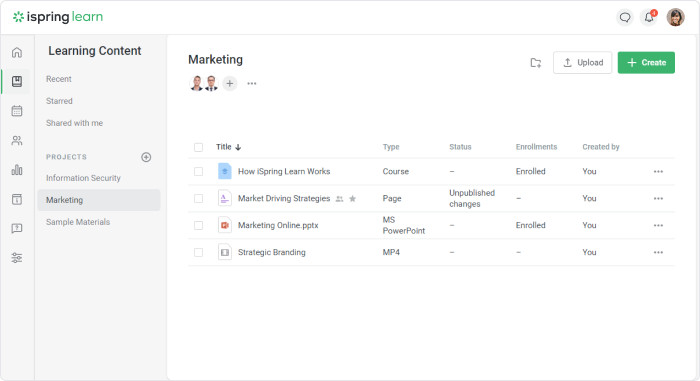700x381 pixels.
Task: Click the MP4 type cell
Action: click(391, 252)
